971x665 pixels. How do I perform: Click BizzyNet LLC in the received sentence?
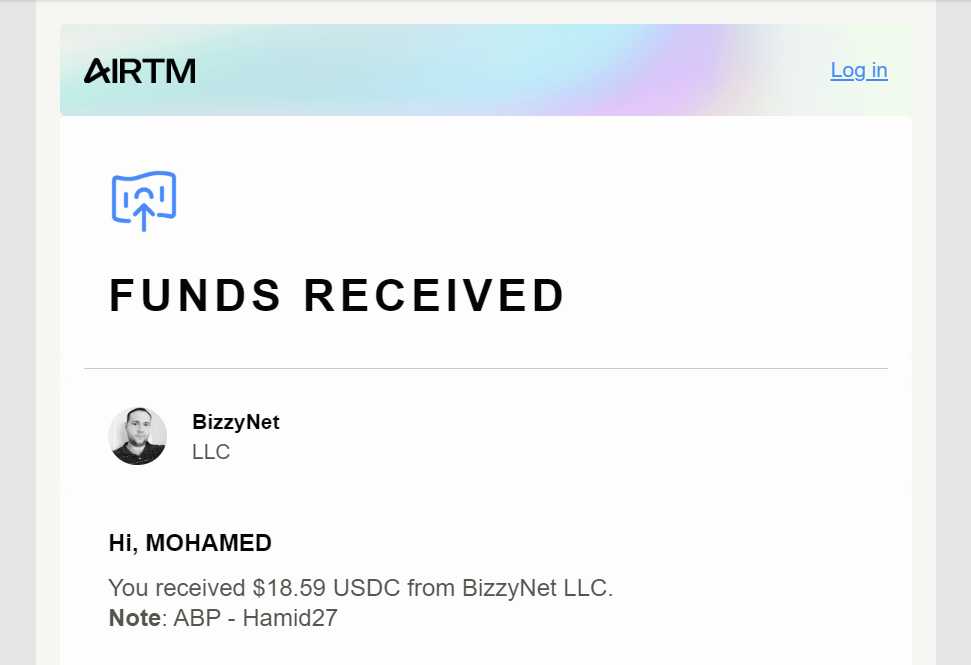click(538, 588)
